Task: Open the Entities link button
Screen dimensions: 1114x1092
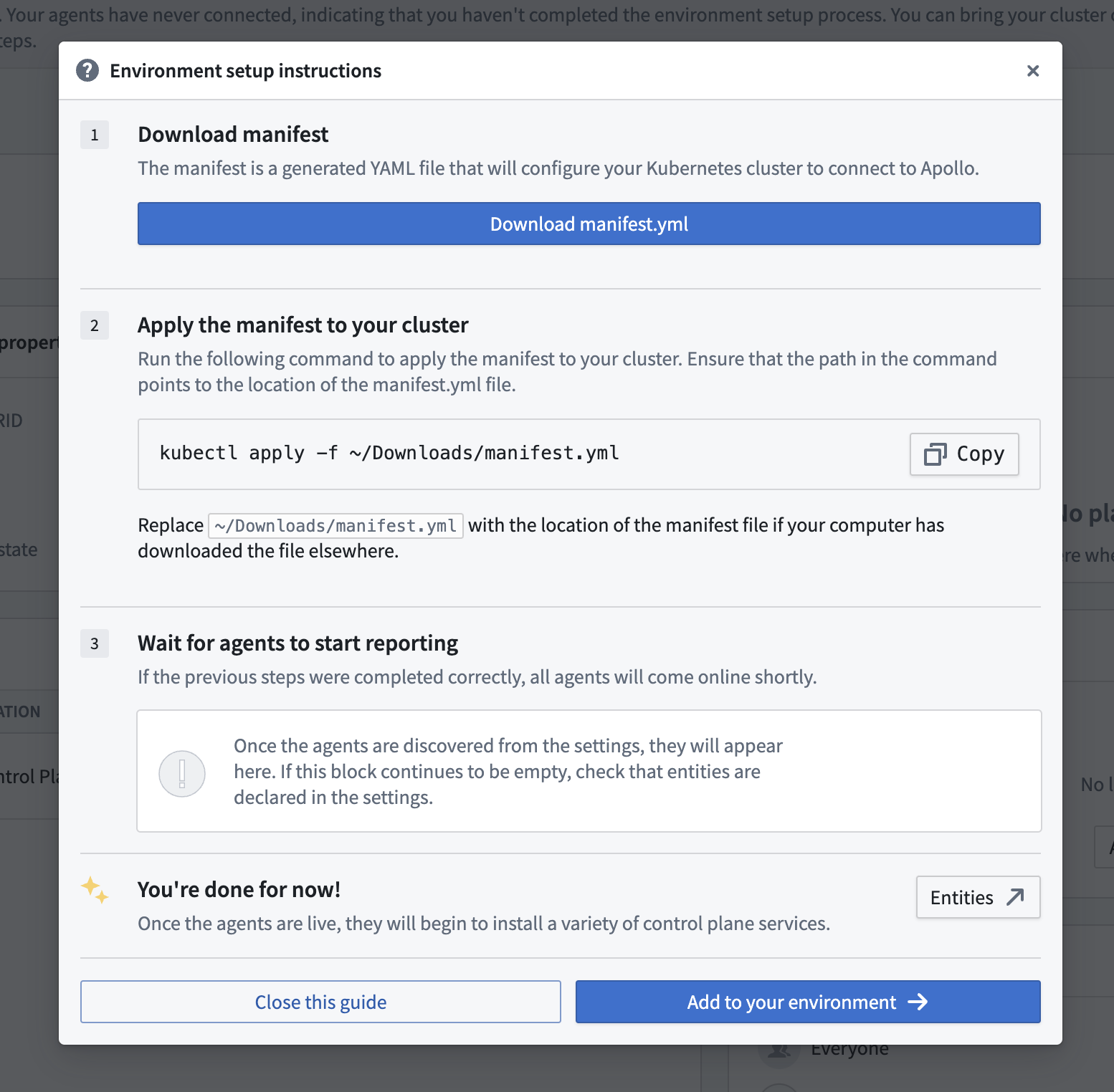Action: (978, 897)
